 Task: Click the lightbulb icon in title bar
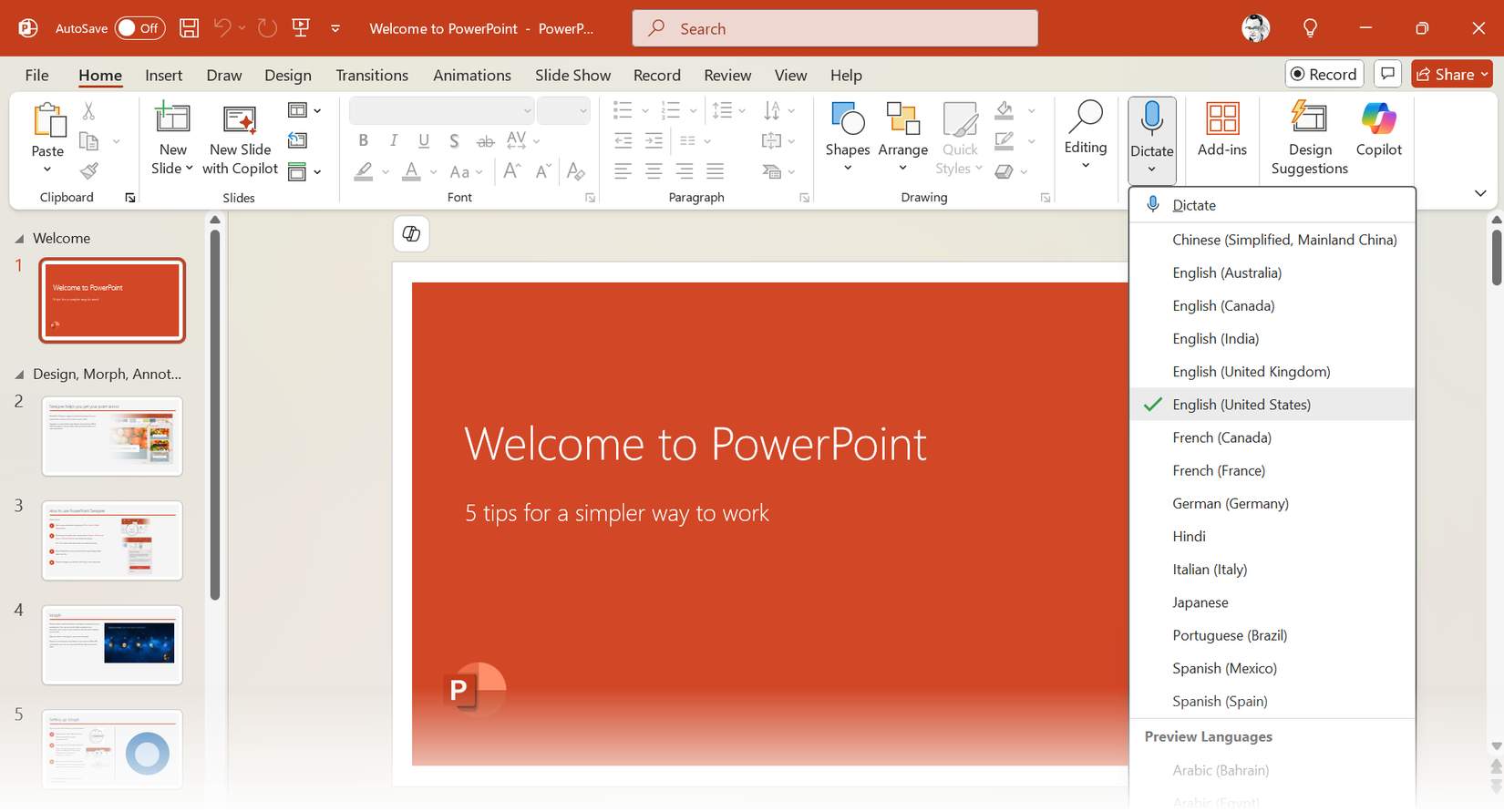click(x=1310, y=28)
